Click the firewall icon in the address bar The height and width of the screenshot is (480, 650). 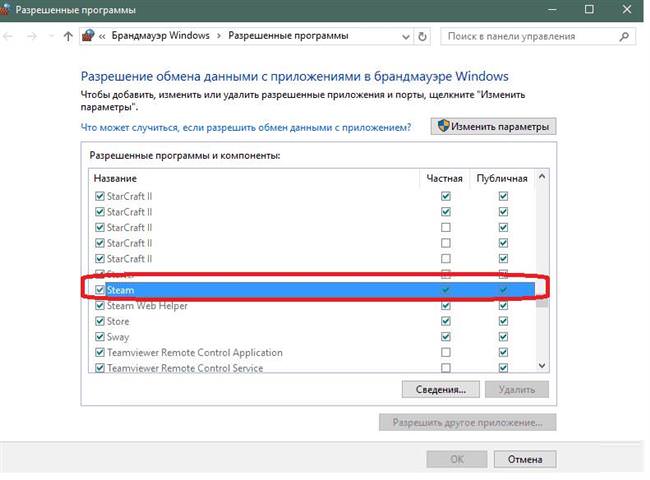click(x=88, y=36)
